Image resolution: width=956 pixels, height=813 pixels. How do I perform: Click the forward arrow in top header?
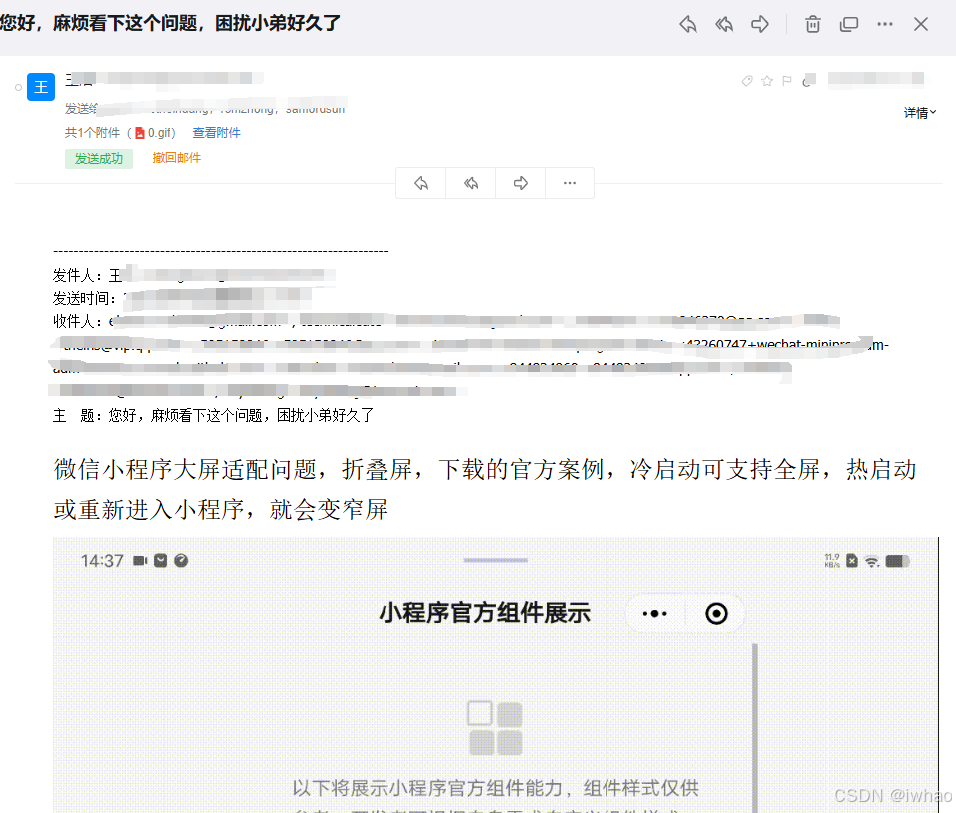pos(760,24)
